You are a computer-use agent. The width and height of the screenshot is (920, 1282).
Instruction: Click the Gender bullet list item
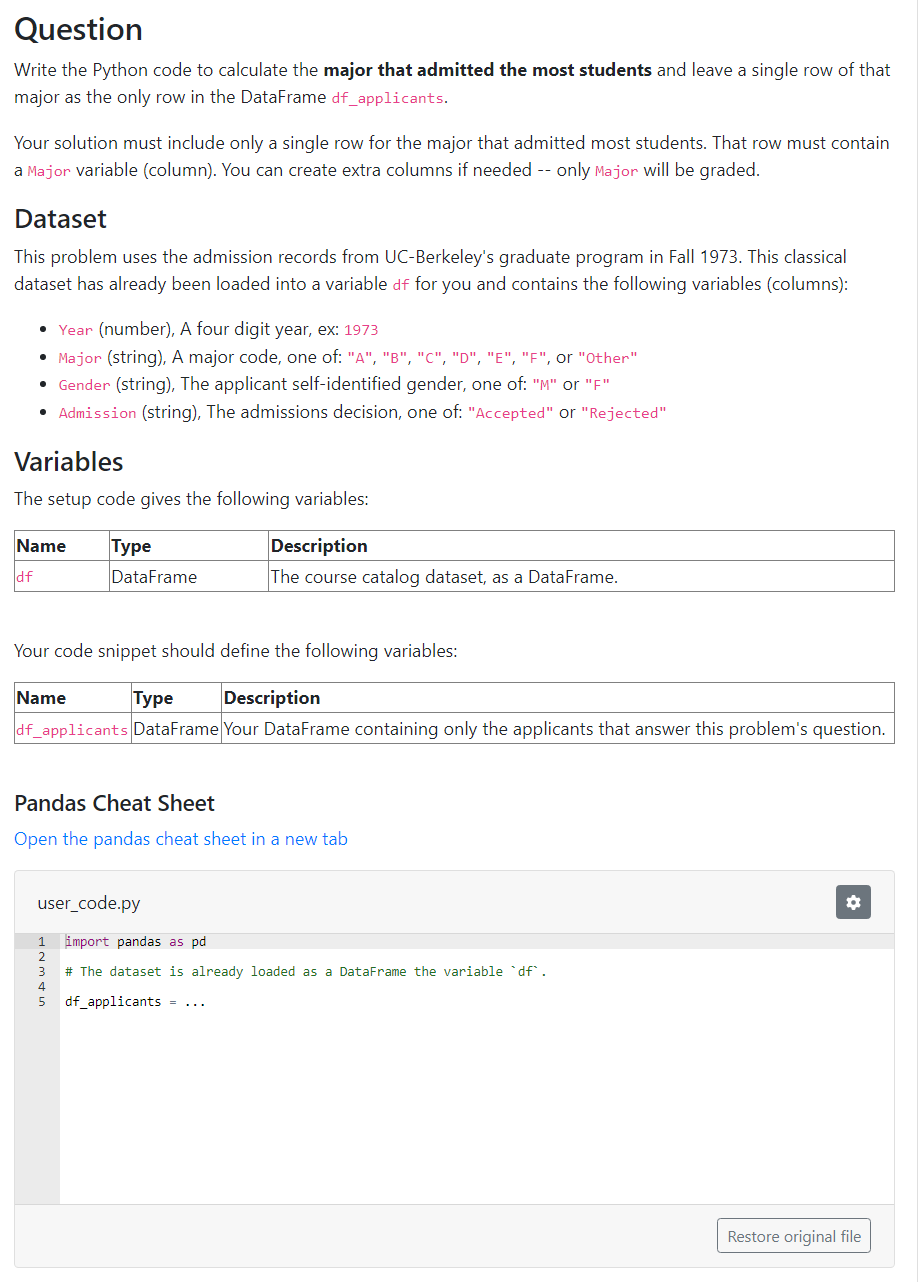(x=84, y=385)
